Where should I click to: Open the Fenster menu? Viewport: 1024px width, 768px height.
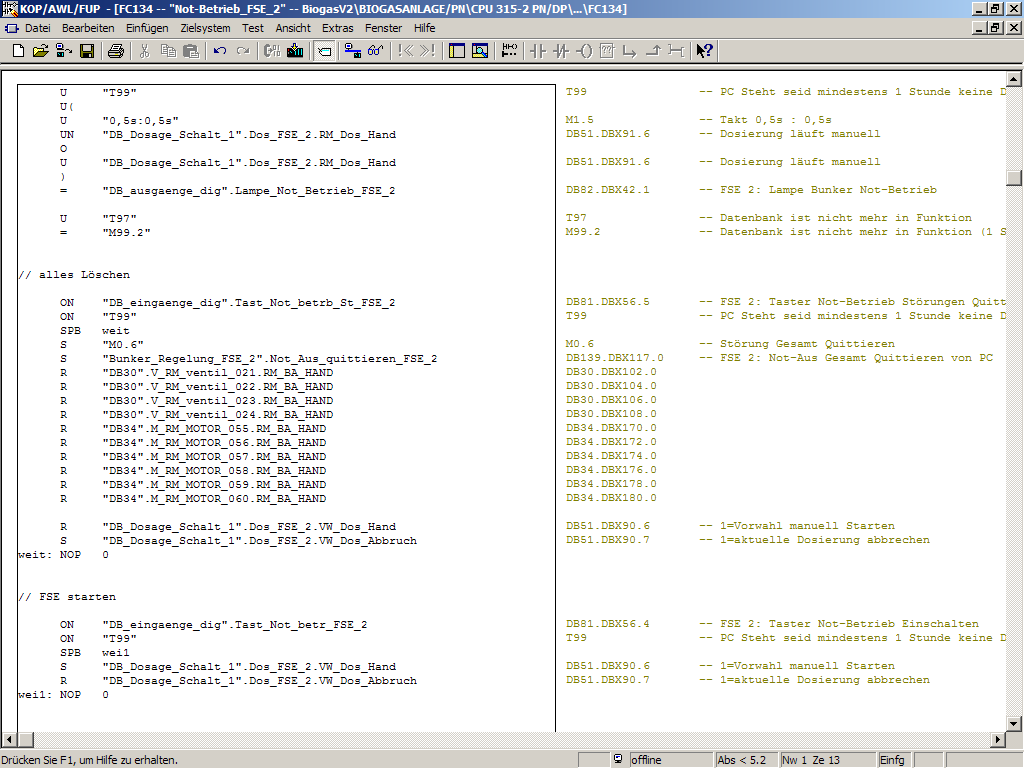click(384, 28)
